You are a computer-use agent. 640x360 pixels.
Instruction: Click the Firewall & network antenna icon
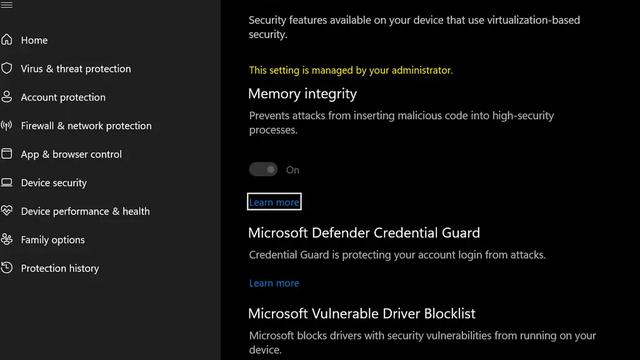pos(7,125)
